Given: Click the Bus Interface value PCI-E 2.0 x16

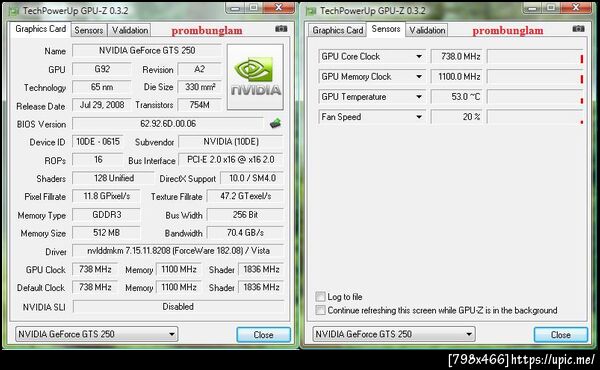Looking at the screenshot, I should click(231, 160).
